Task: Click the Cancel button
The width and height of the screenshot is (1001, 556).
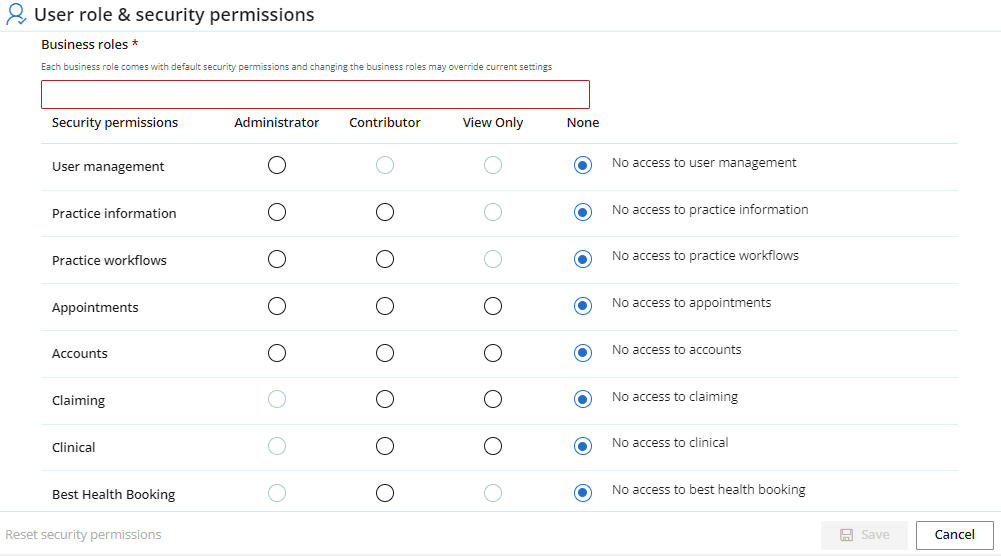Action: click(954, 535)
